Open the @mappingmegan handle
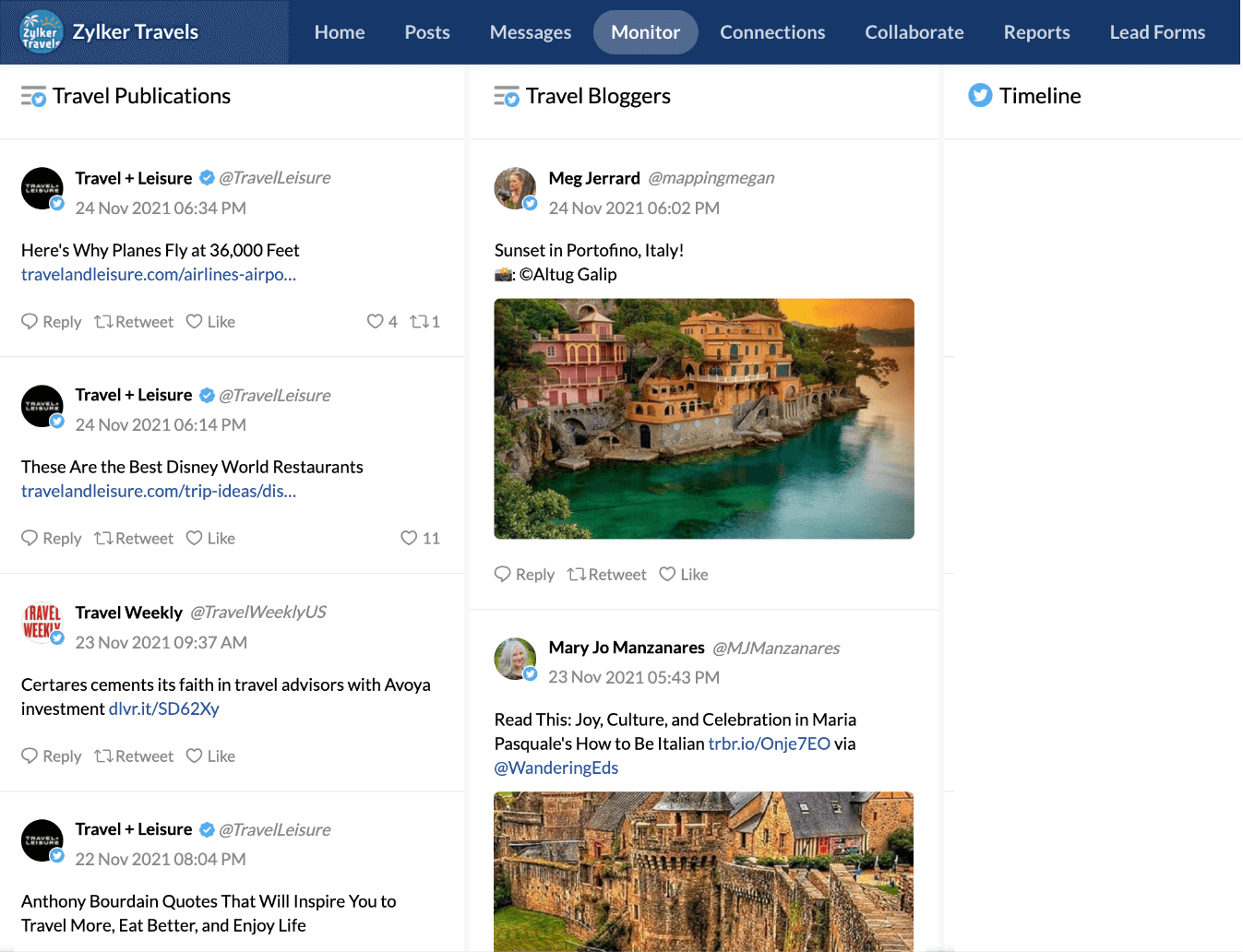1243x952 pixels. pyautogui.click(x=711, y=178)
